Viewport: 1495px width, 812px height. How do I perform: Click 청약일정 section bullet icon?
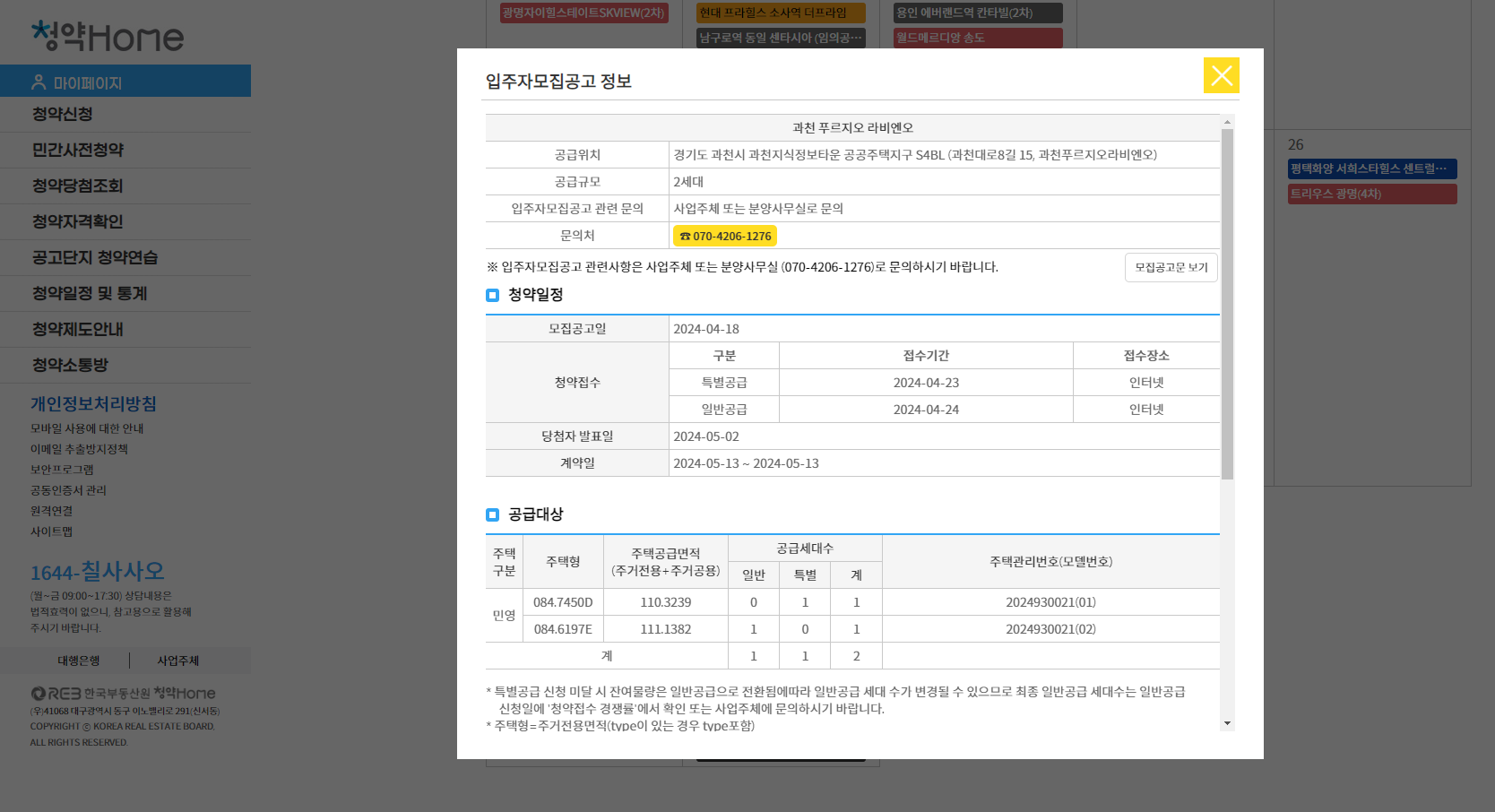click(492, 295)
